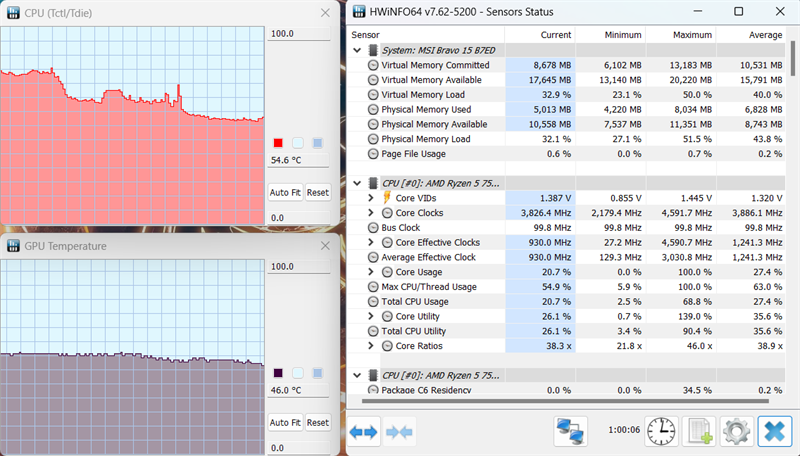Click Reset in CPU graph window

pyautogui.click(x=318, y=192)
